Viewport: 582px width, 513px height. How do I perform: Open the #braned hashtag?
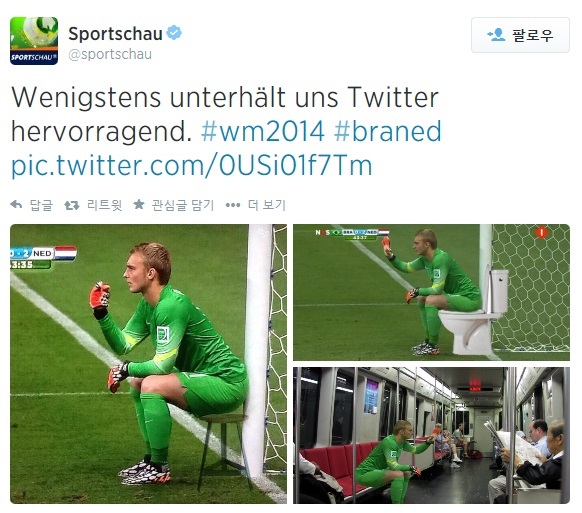click(x=388, y=131)
